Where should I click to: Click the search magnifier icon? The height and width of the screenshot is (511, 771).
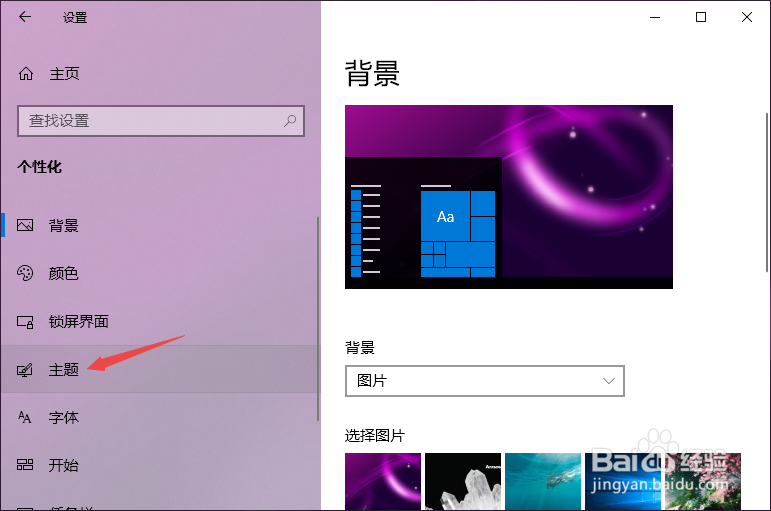[290, 120]
